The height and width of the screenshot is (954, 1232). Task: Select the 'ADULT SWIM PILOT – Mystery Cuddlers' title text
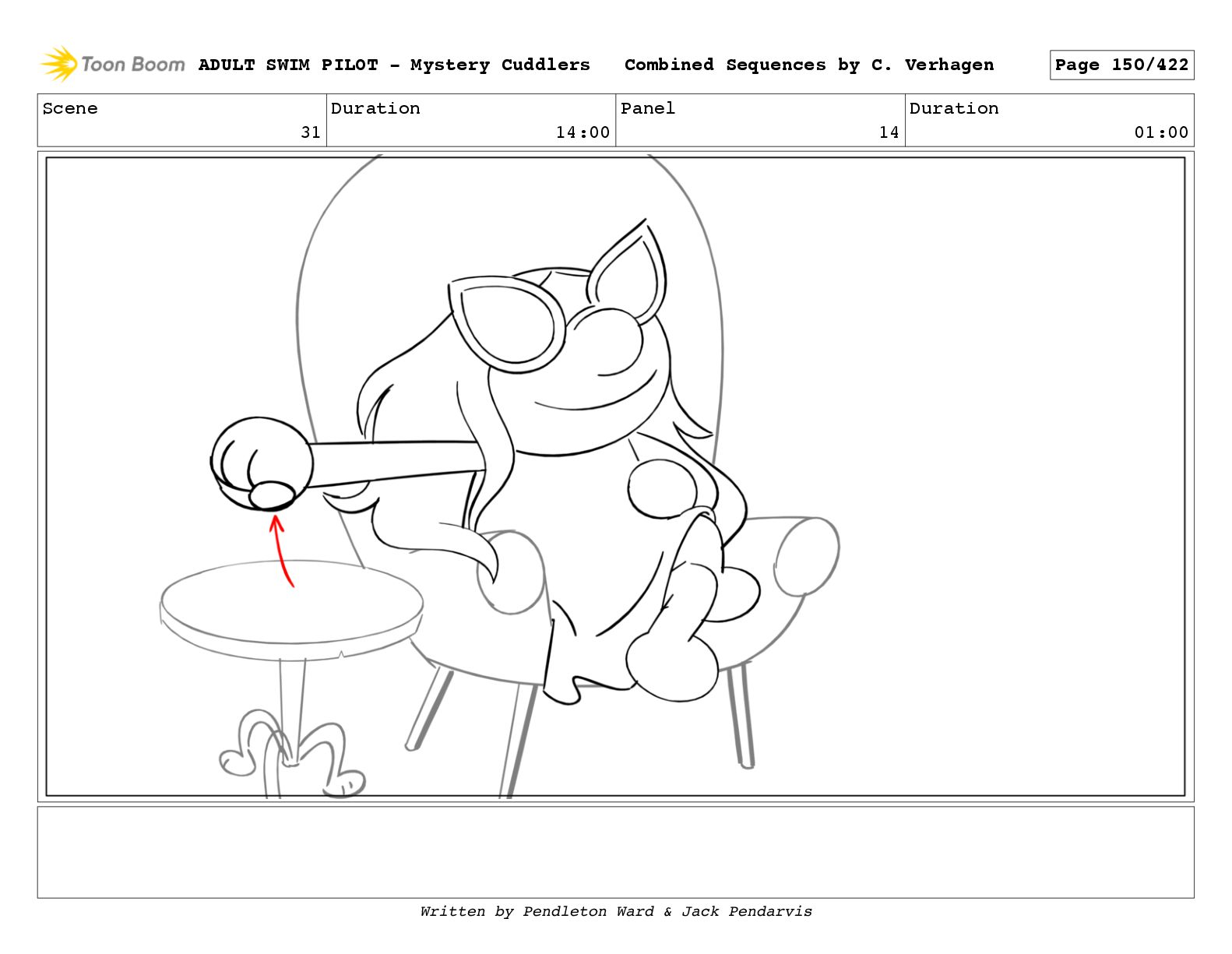click(x=394, y=65)
